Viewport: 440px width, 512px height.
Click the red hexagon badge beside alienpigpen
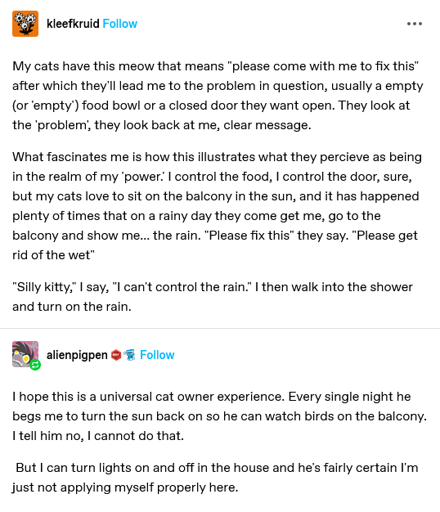coord(116,355)
